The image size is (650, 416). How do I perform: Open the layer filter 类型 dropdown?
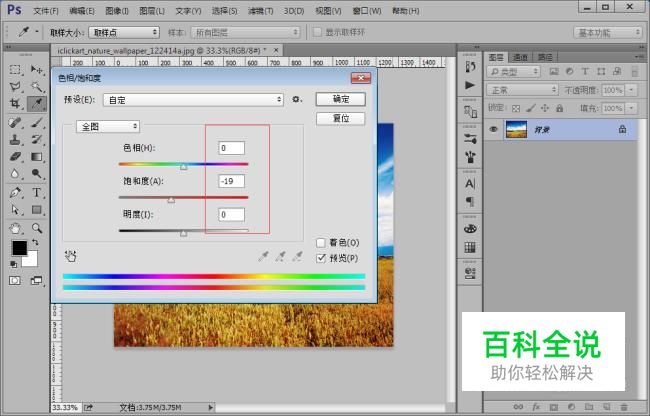(x=513, y=72)
